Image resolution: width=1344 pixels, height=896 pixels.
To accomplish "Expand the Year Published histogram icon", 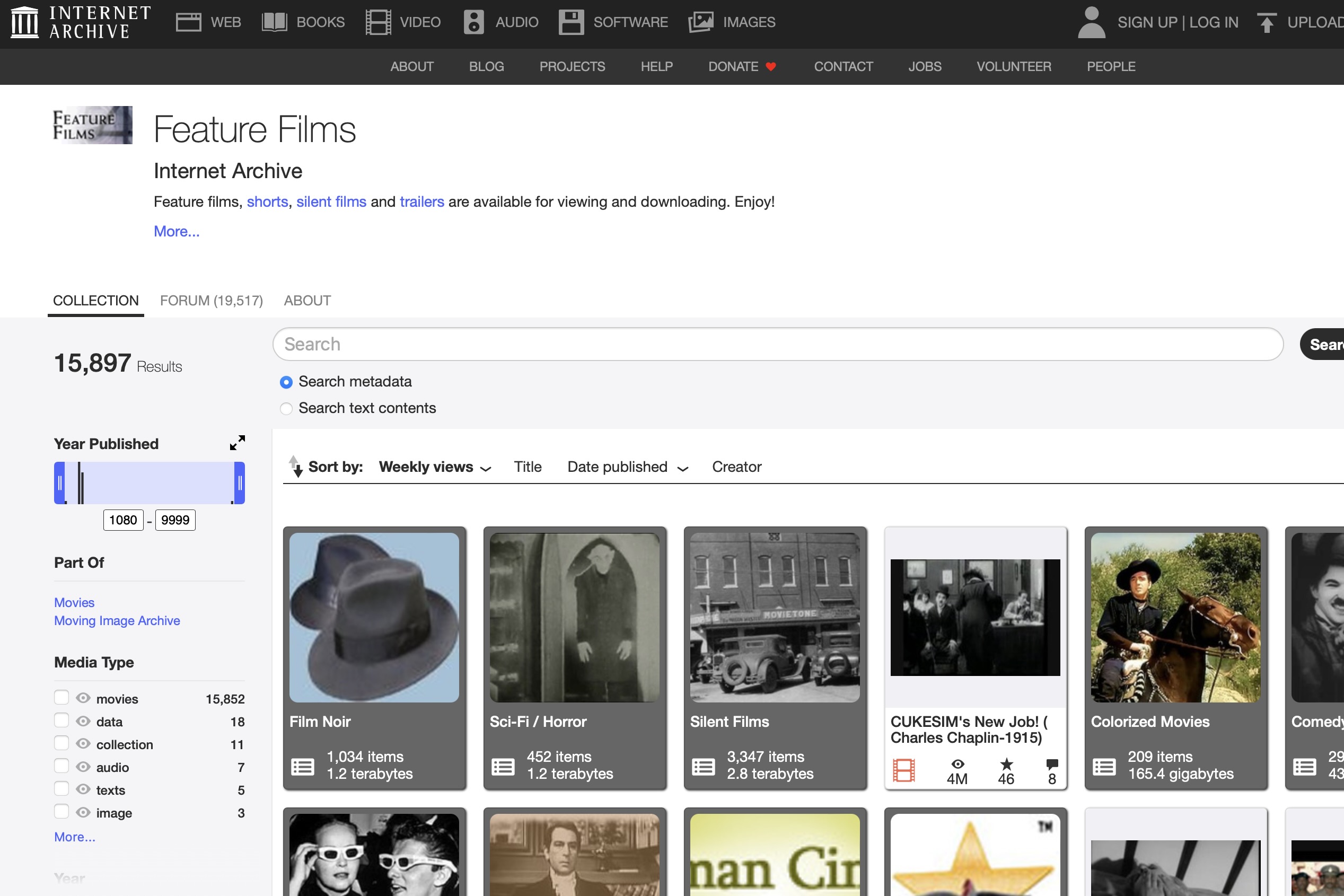I will 237,443.
